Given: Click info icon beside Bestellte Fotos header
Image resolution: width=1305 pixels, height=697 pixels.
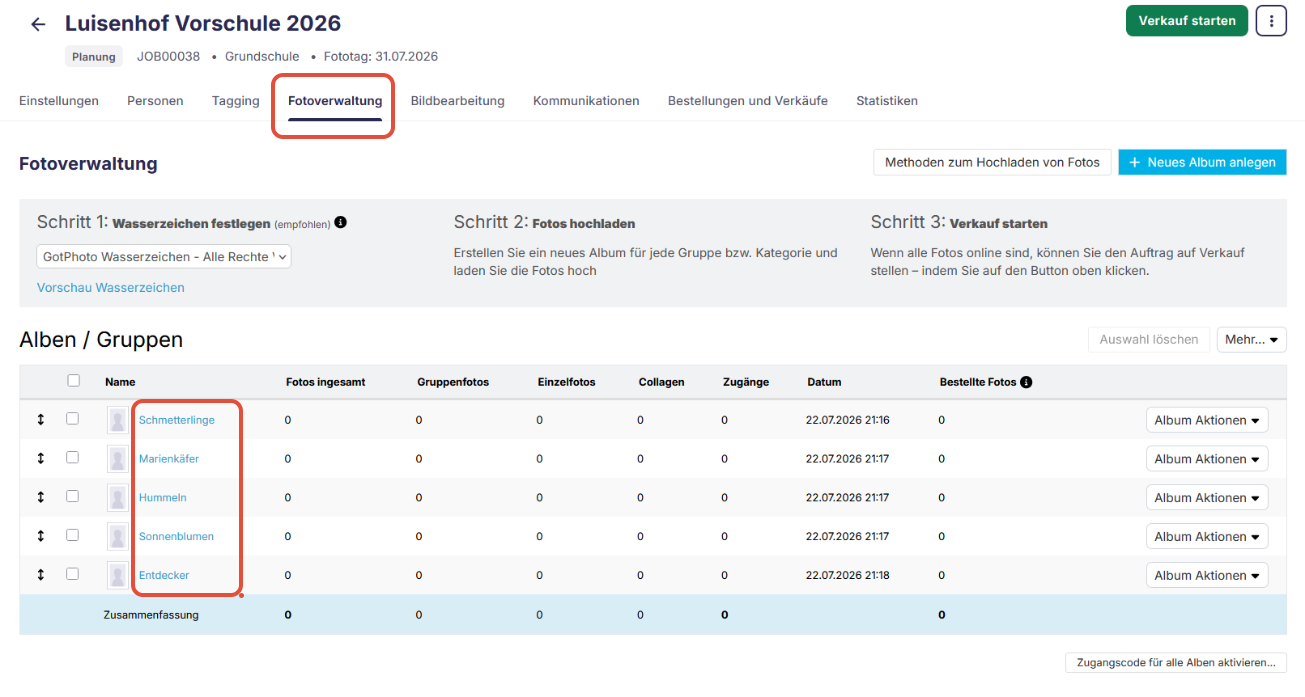Looking at the screenshot, I should click(1026, 382).
